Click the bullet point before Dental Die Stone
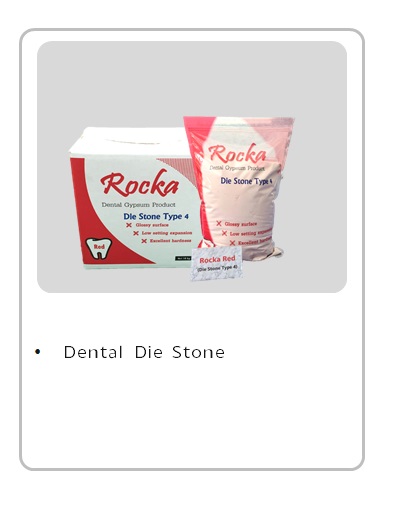This screenshot has width=400, height=507. tap(38, 352)
